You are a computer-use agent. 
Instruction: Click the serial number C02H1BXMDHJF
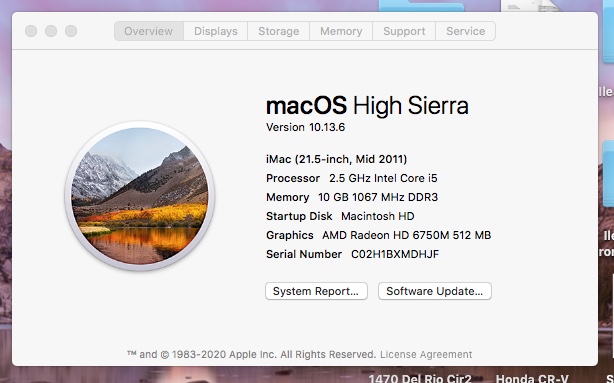point(395,254)
